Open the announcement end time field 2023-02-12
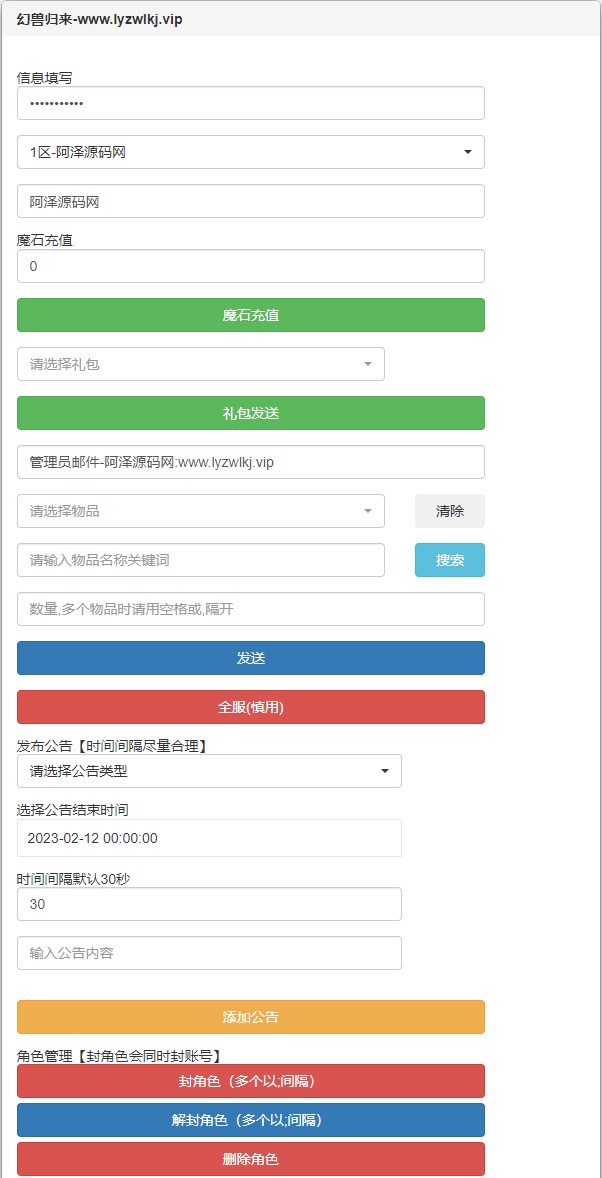 pyautogui.click(x=209, y=838)
